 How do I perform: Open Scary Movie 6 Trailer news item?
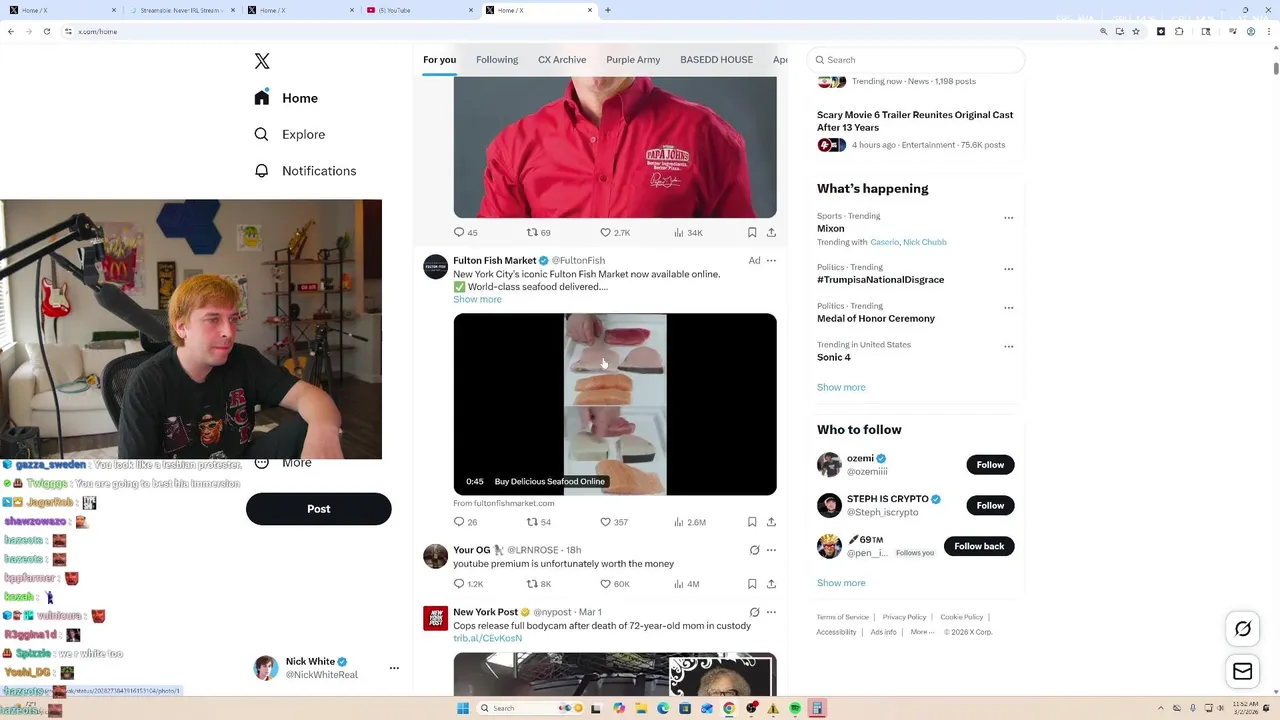(x=915, y=121)
